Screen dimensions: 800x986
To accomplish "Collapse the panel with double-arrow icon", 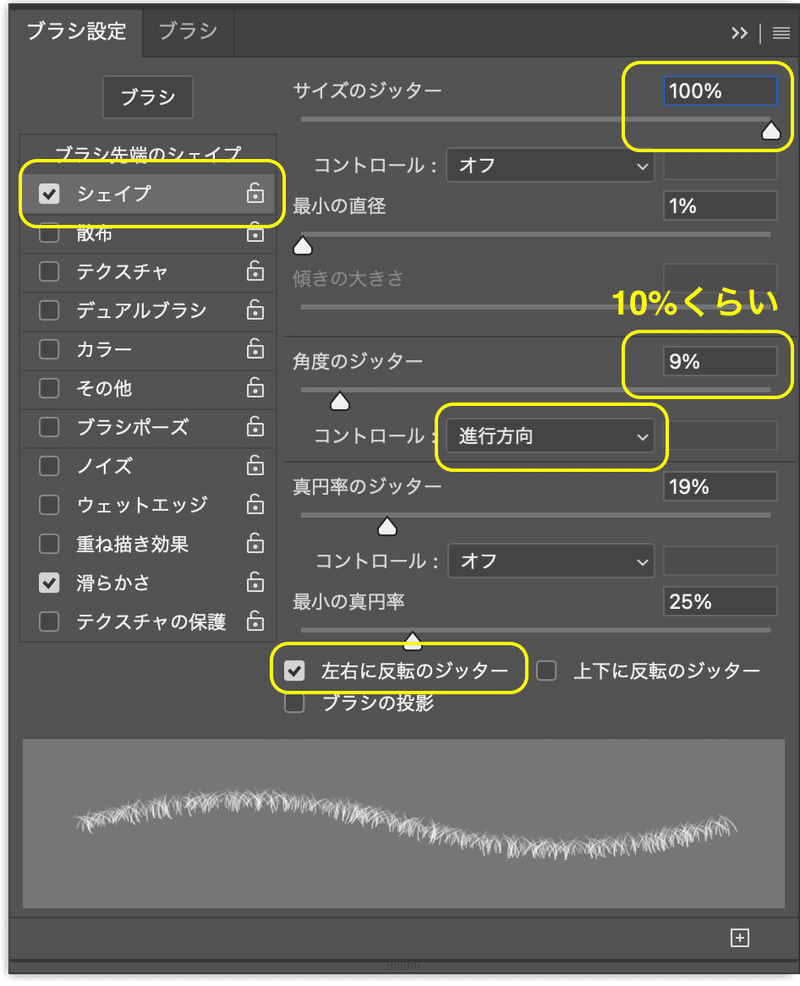I will pyautogui.click(x=740, y=33).
